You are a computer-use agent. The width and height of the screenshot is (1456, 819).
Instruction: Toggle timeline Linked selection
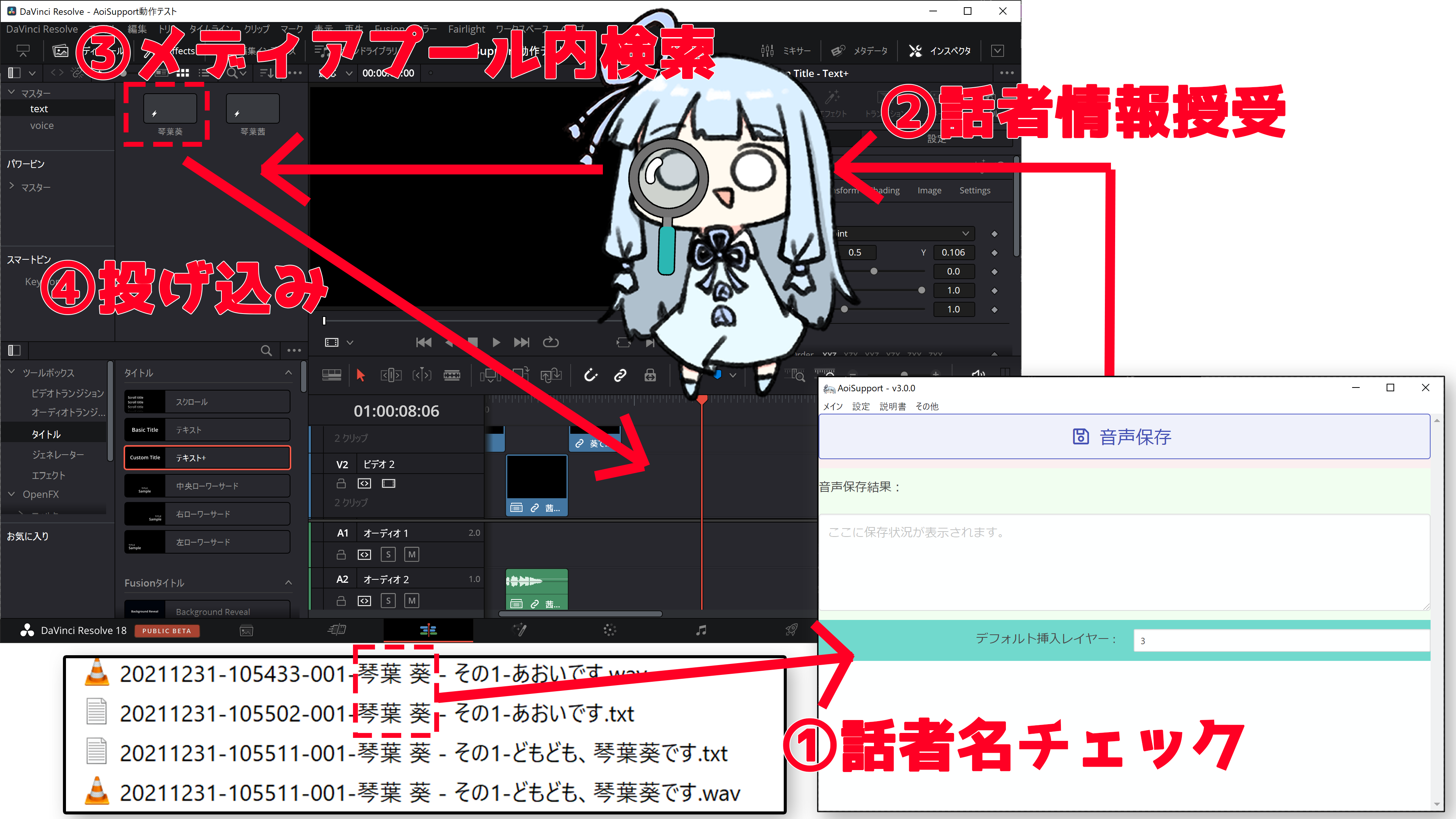point(620,375)
